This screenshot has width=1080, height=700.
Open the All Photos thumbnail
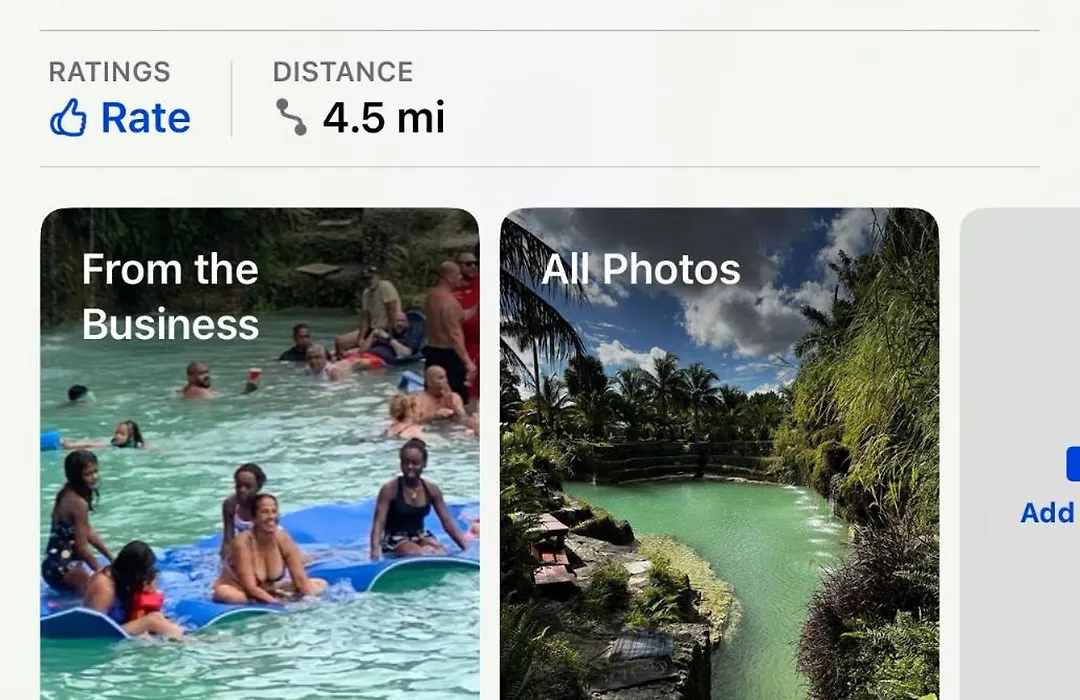pos(719,454)
